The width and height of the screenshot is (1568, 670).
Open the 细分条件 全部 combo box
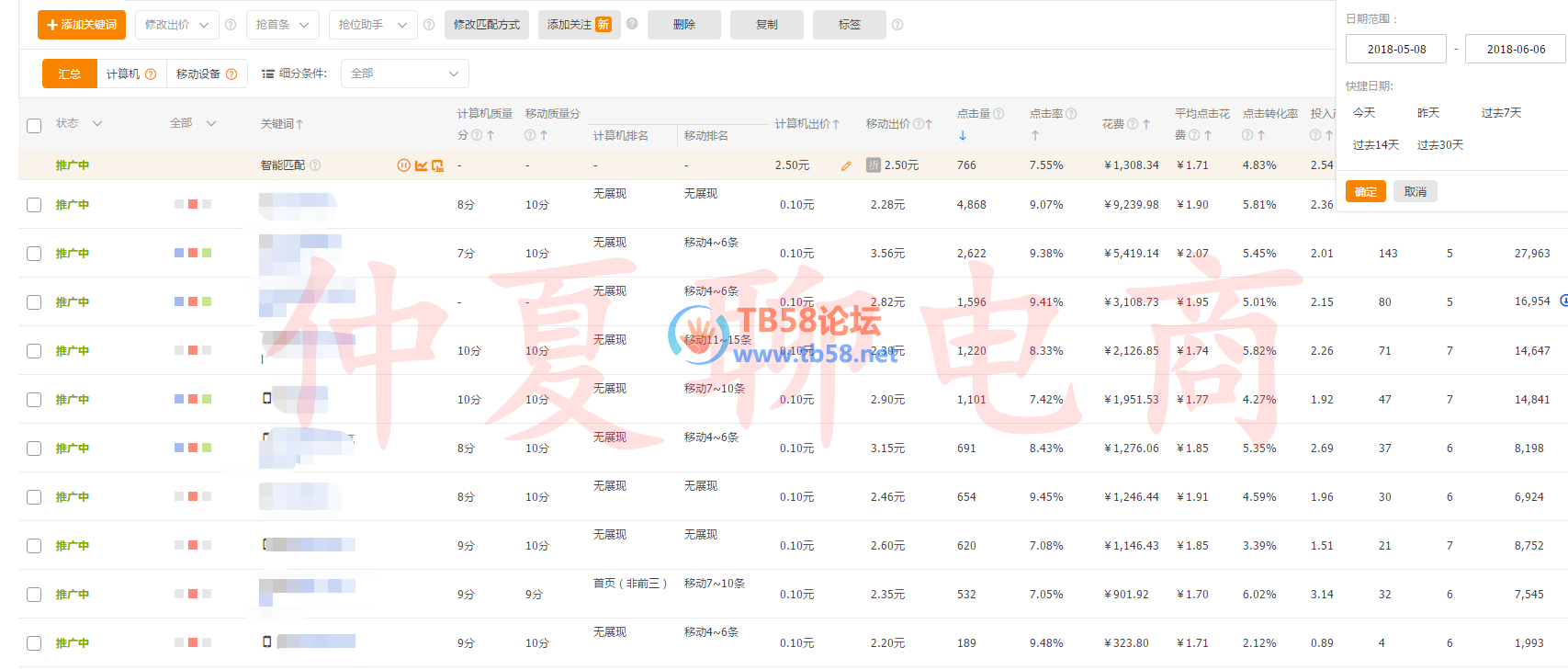pyautogui.click(x=404, y=74)
